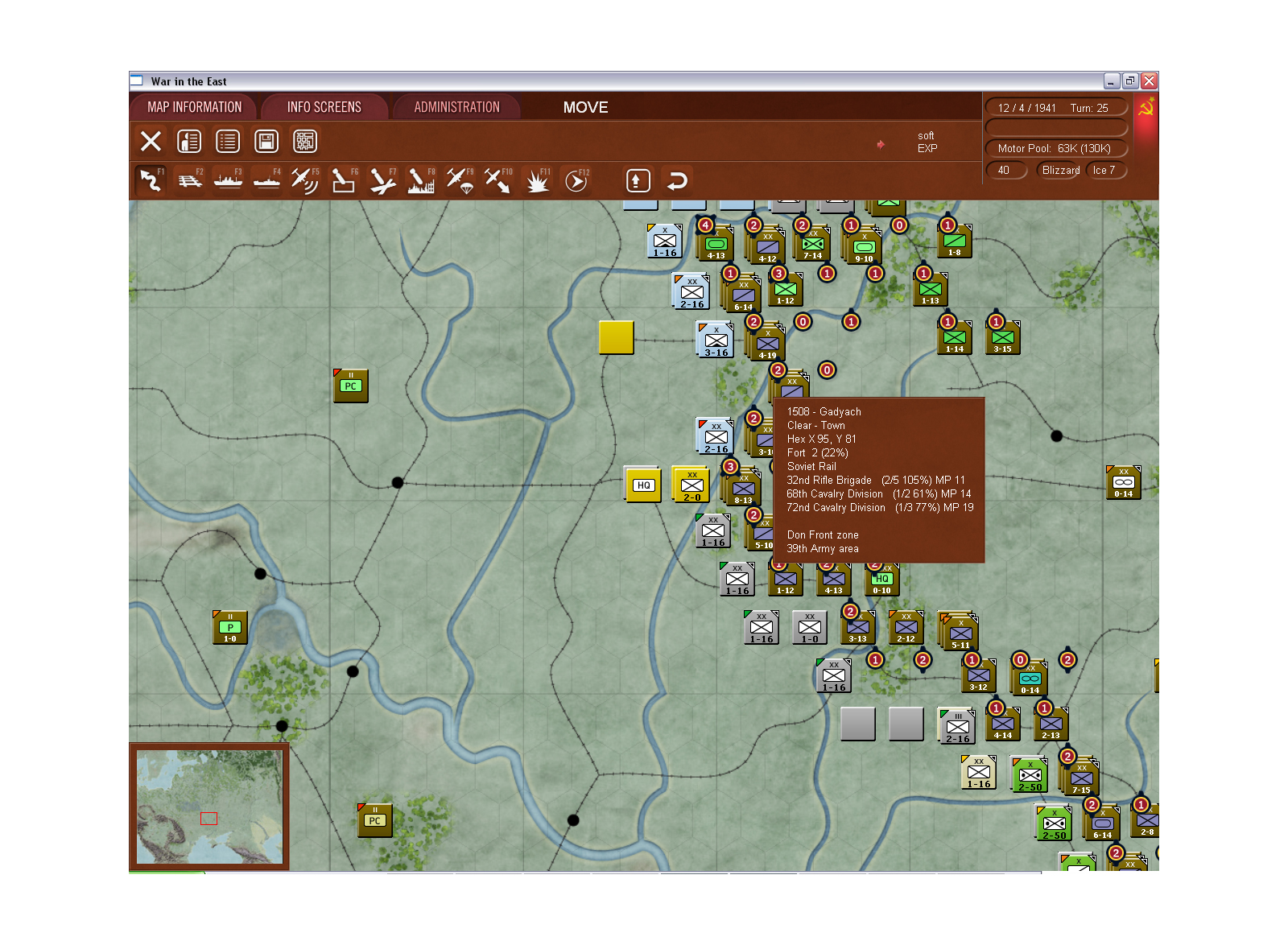Screen dimensions: 1288x945
Task: Select the F3 naval transport ship icon
Action: pos(228,180)
